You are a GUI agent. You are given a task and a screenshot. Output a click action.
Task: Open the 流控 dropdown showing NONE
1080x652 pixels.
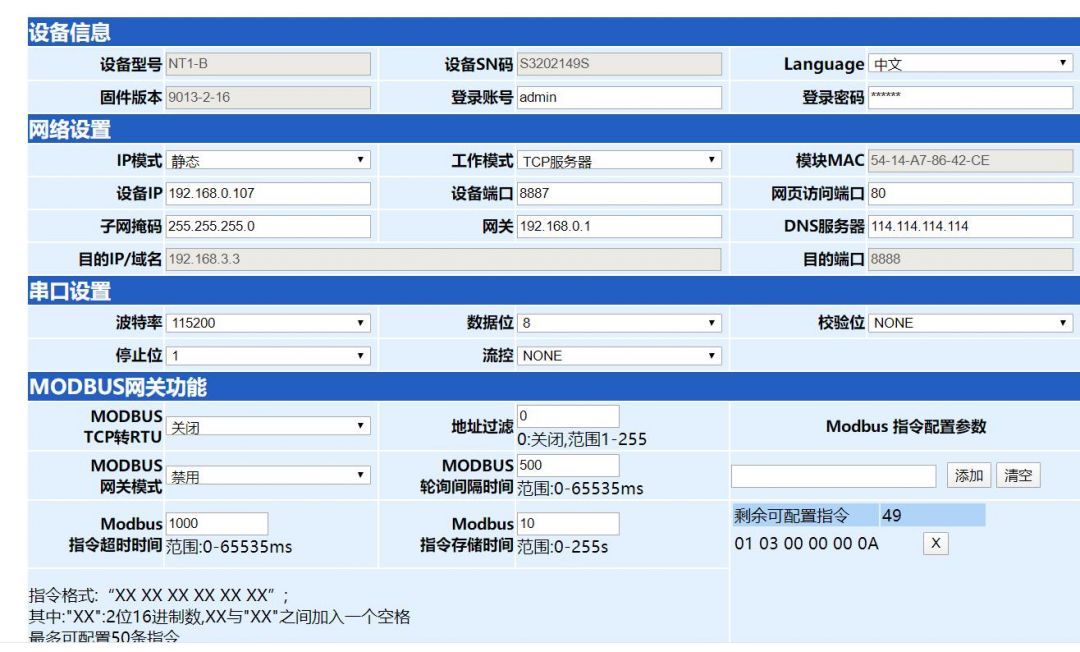[x=620, y=355]
